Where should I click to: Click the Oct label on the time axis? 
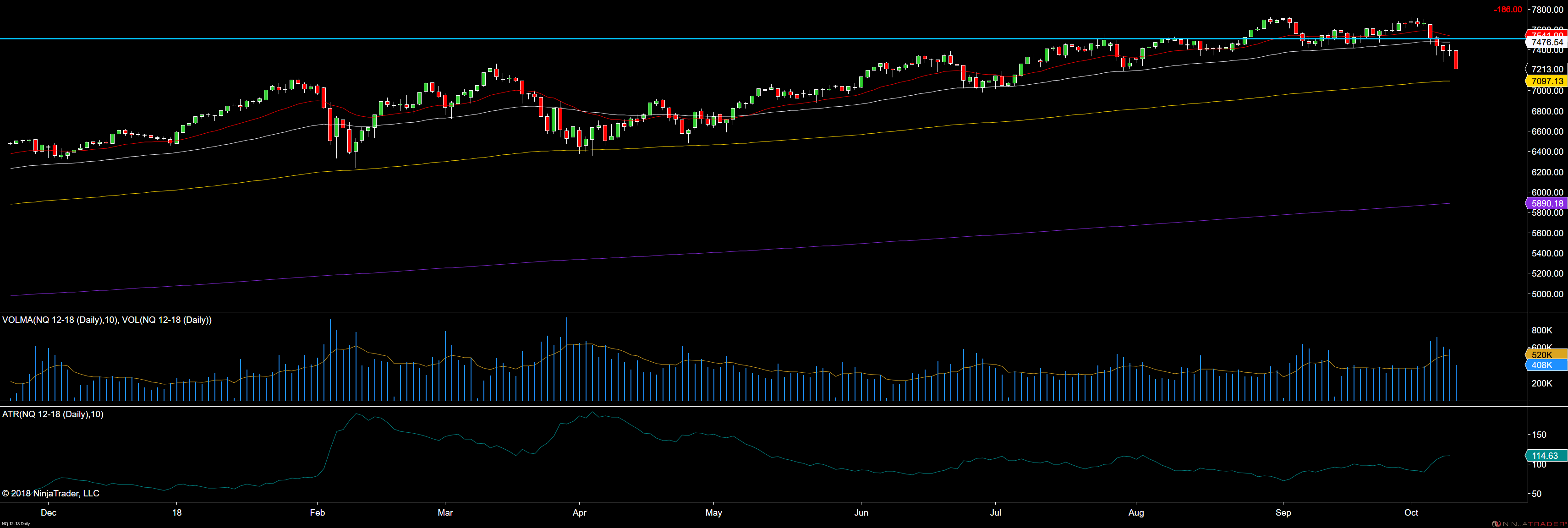pos(1411,513)
